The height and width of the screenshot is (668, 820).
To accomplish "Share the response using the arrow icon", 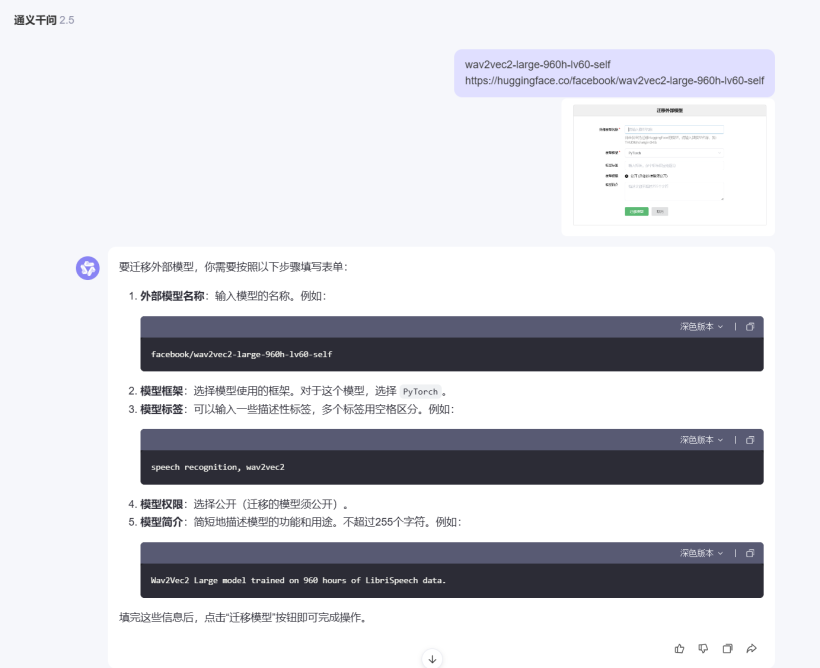I will point(751,649).
